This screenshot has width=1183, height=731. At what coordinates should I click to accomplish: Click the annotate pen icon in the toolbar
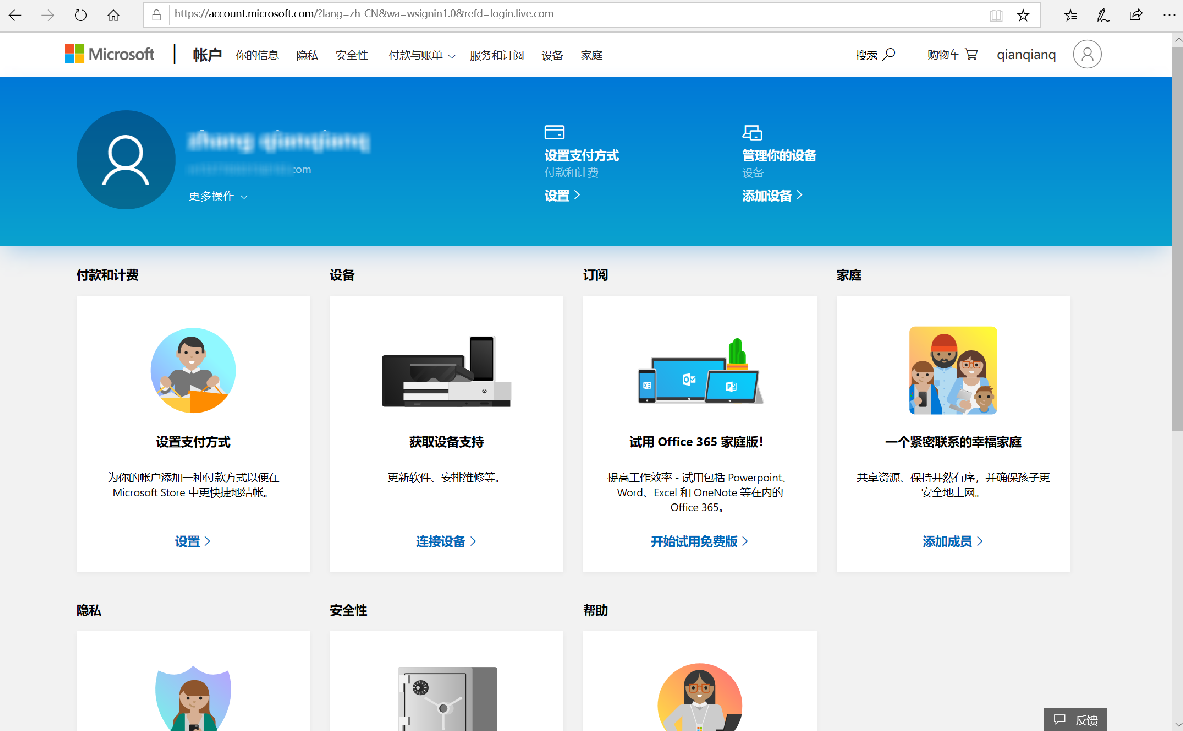pos(1102,15)
